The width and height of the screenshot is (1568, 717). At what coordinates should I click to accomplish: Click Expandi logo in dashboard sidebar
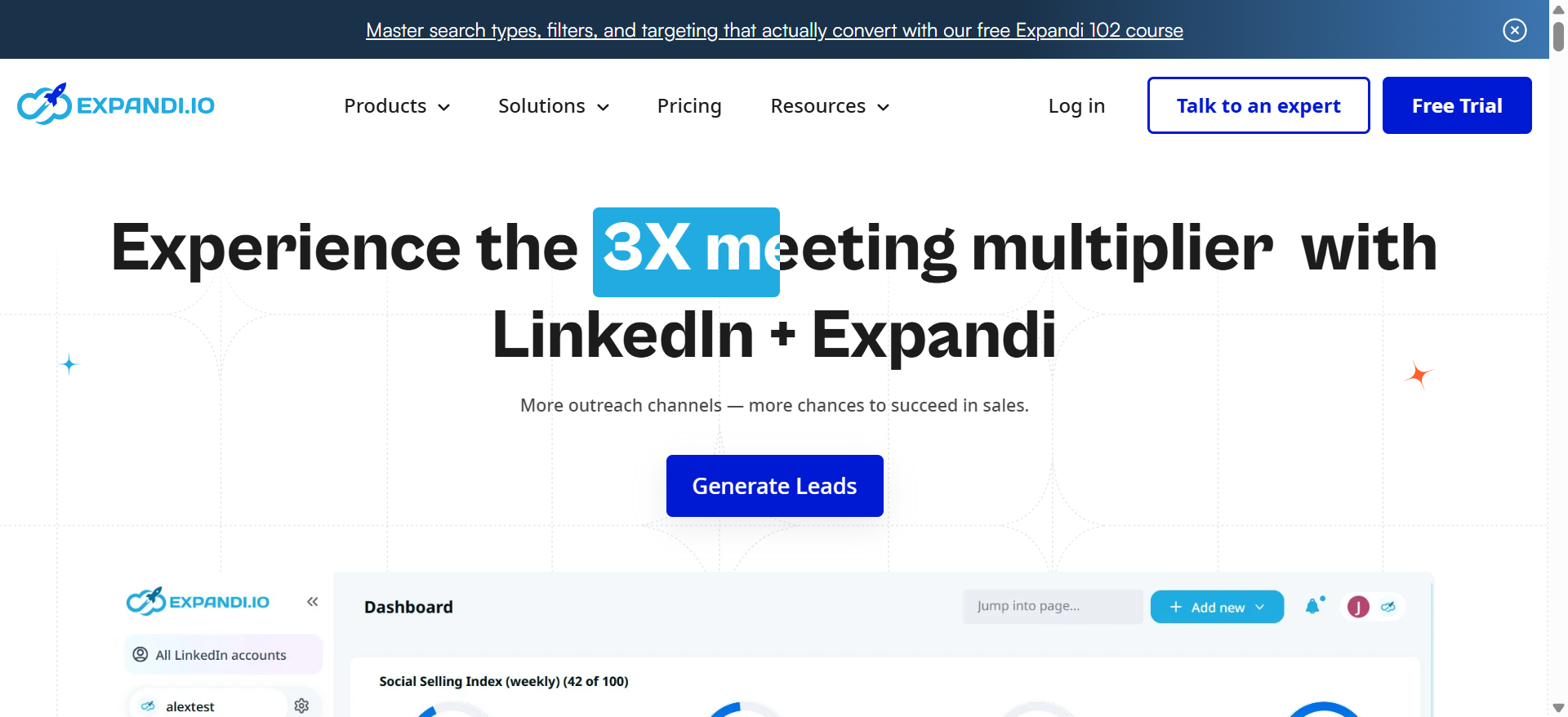pyautogui.click(x=198, y=601)
